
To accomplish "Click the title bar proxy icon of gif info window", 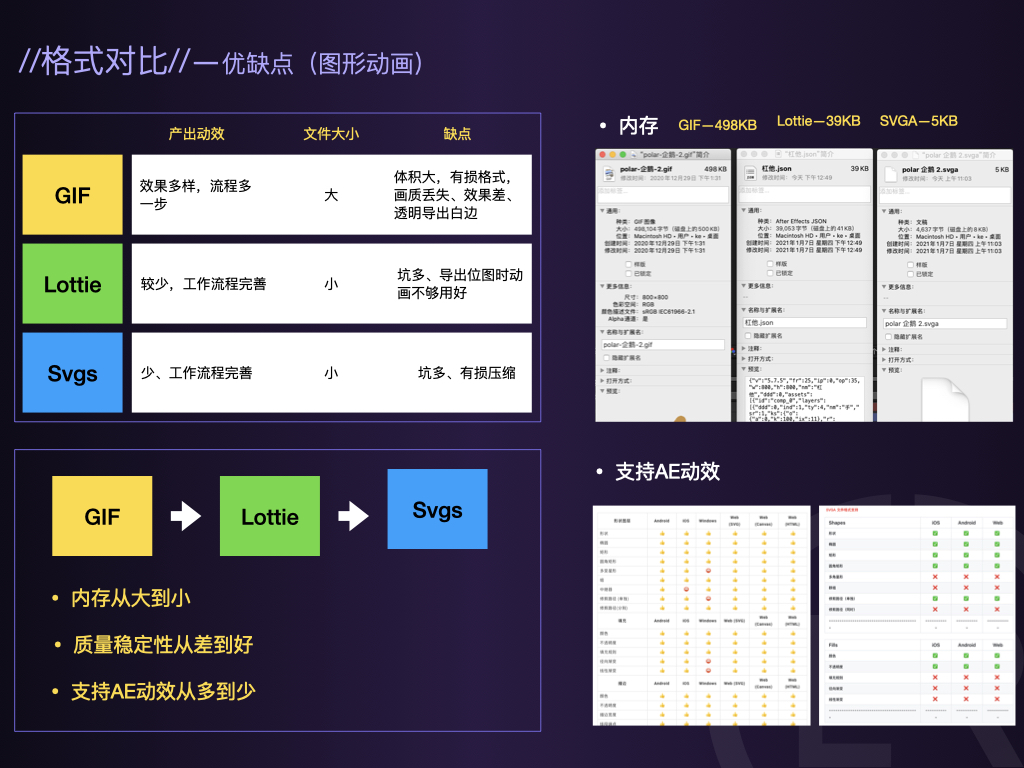I will (x=634, y=155).
